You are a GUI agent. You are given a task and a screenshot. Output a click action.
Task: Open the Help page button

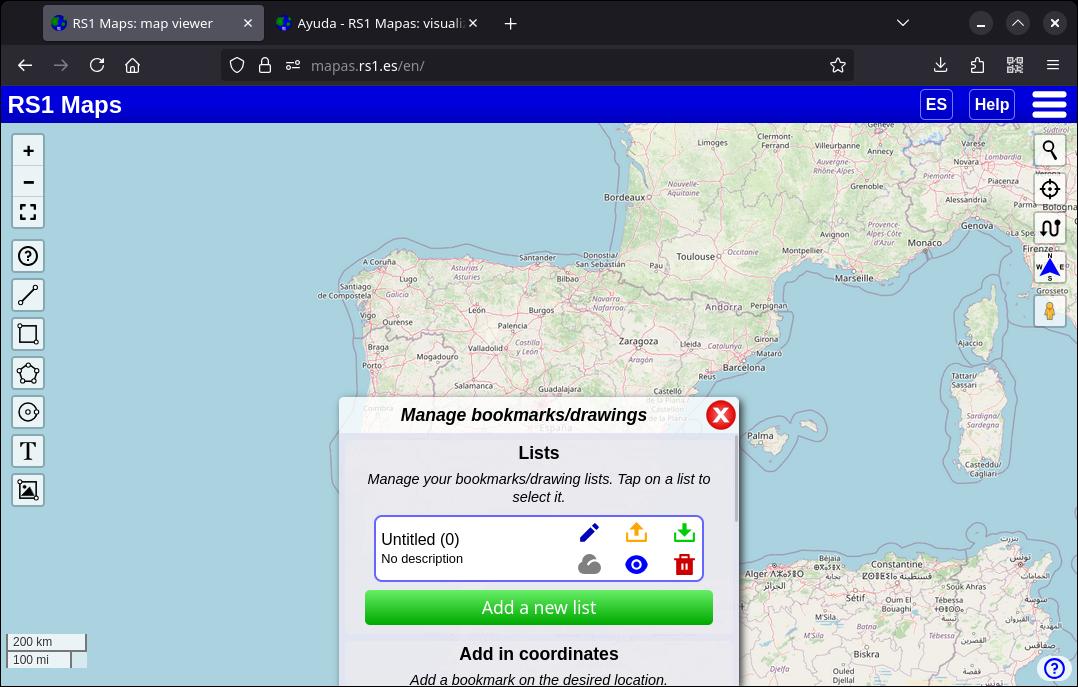[x=991, y=105]
